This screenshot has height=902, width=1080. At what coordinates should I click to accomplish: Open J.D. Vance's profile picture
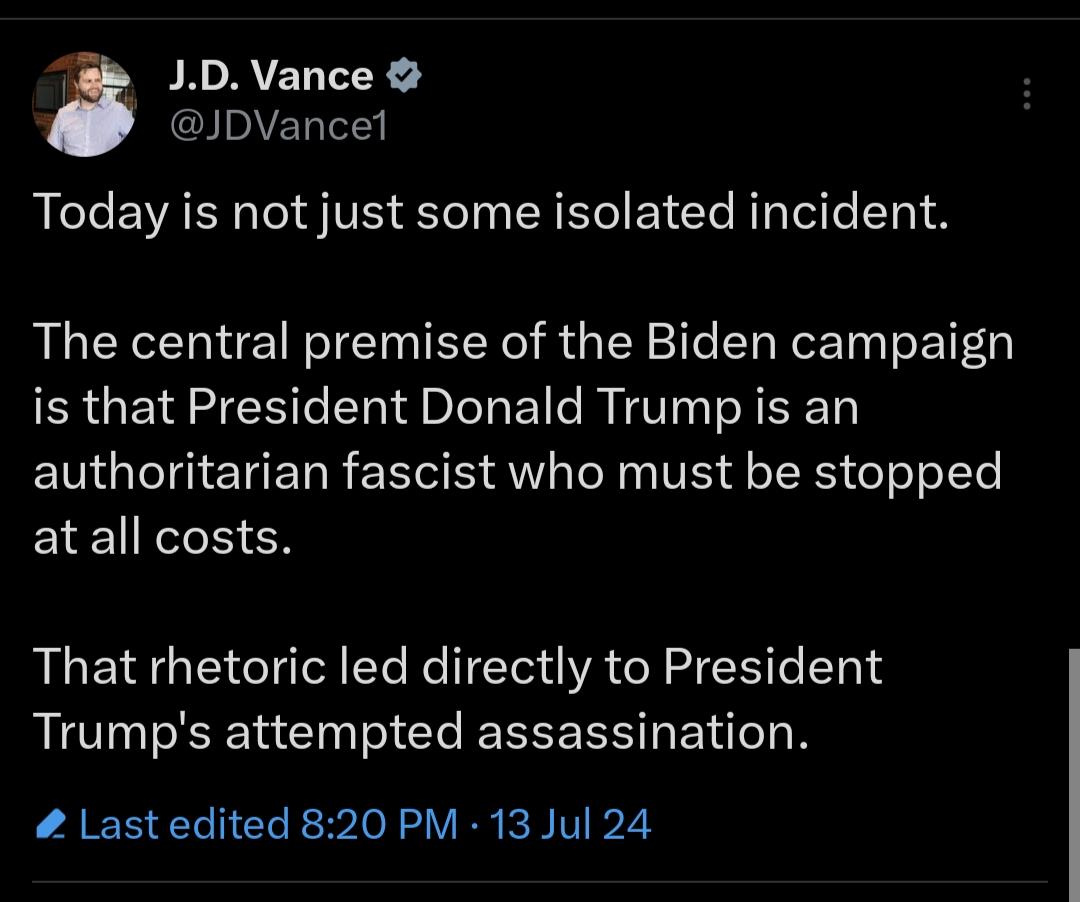point(84,104)
